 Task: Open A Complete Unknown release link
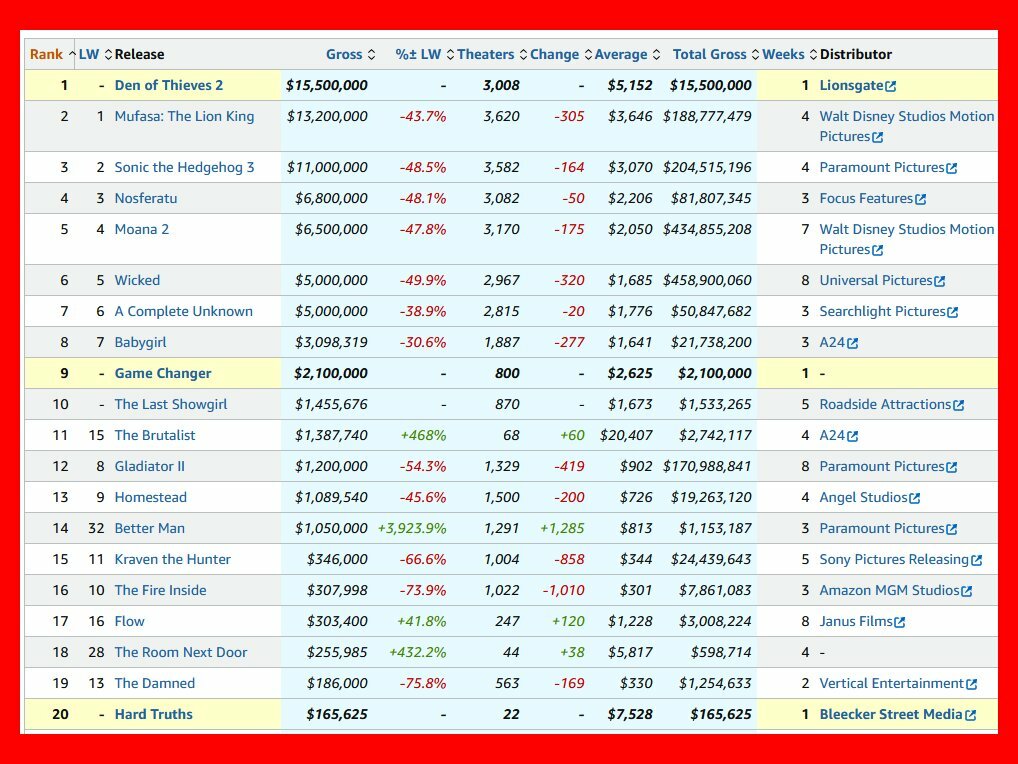point(184,312)
